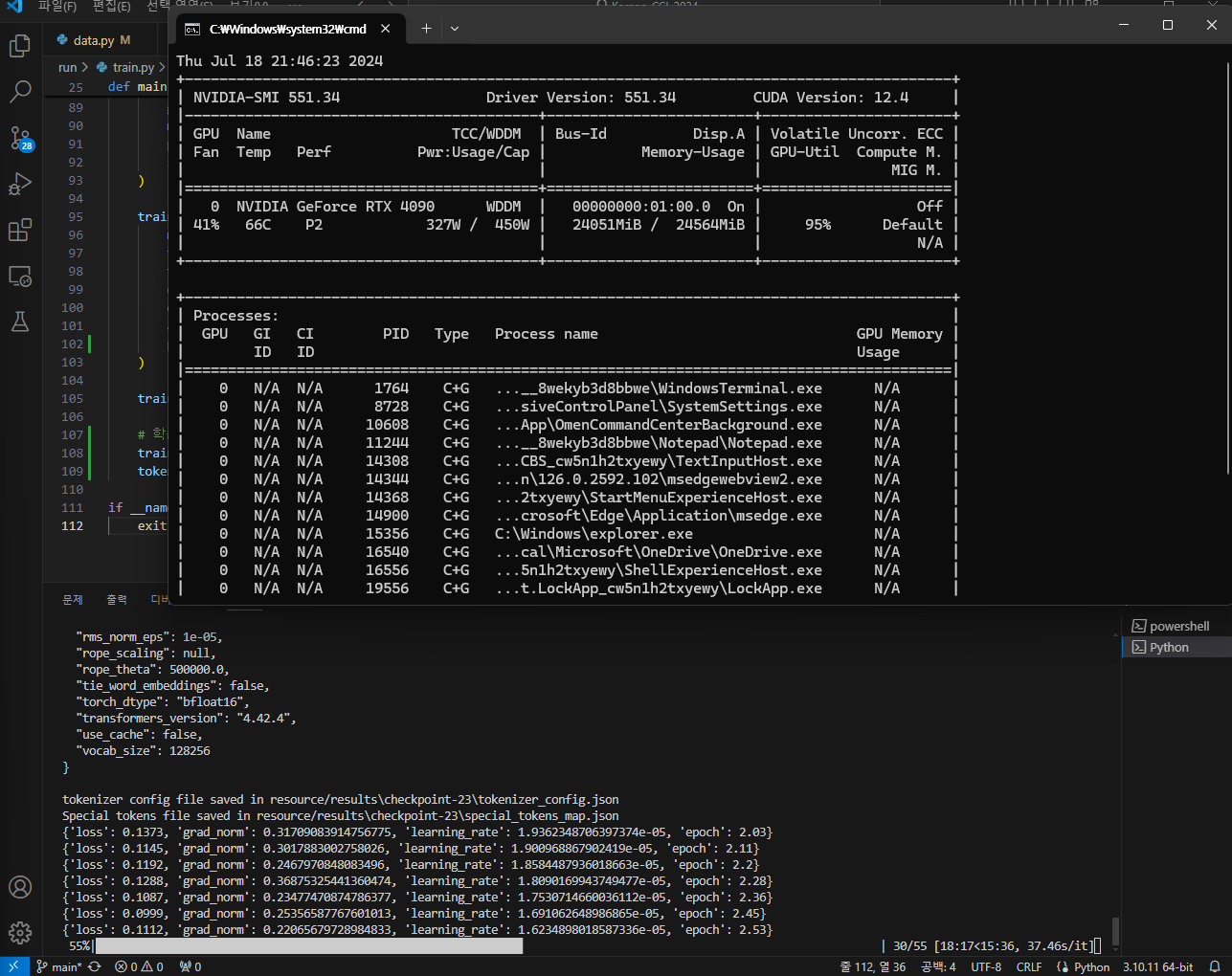Click the 'NVIDIA GeForce RTX 4090' text
1232x976 pixels.
(x=335, y=207)
